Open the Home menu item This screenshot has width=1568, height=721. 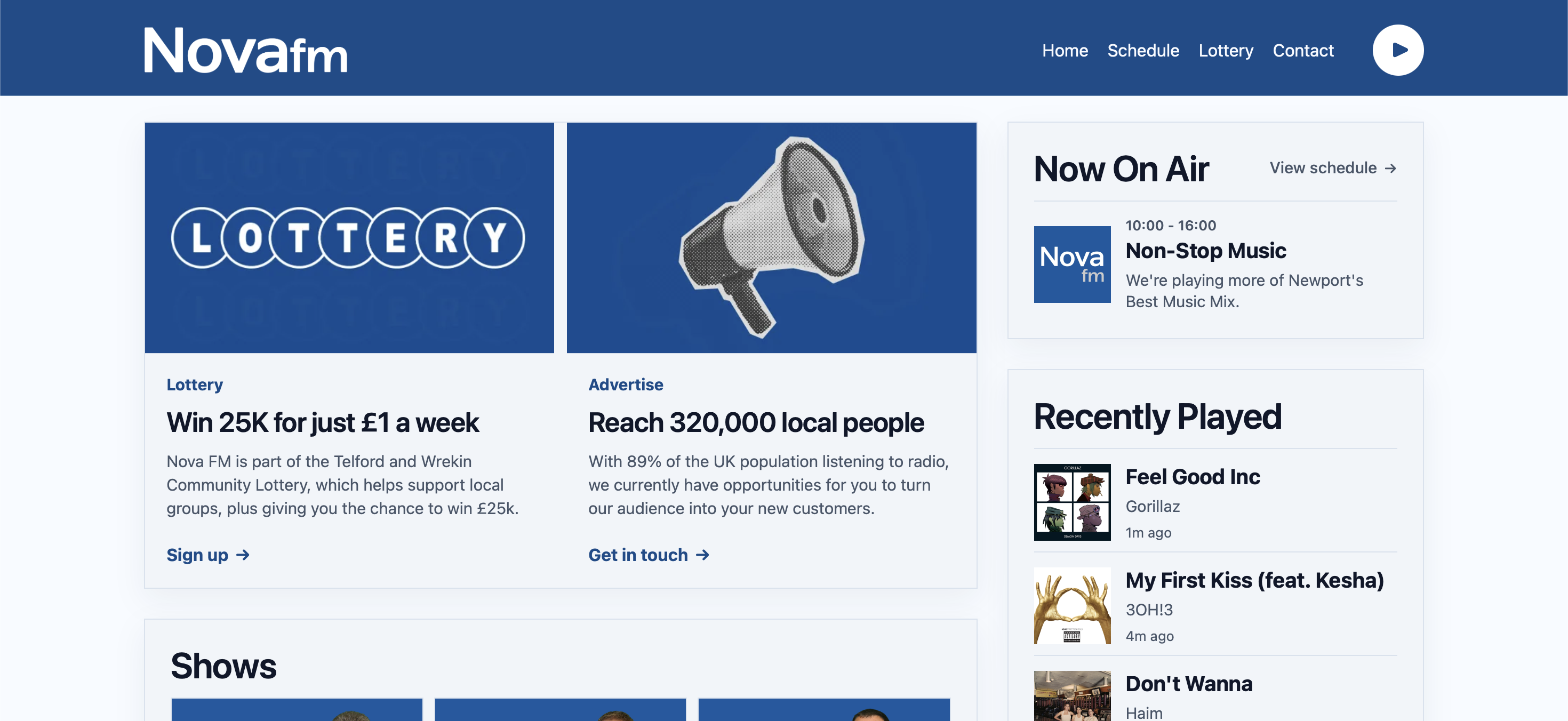[1065, 51]
